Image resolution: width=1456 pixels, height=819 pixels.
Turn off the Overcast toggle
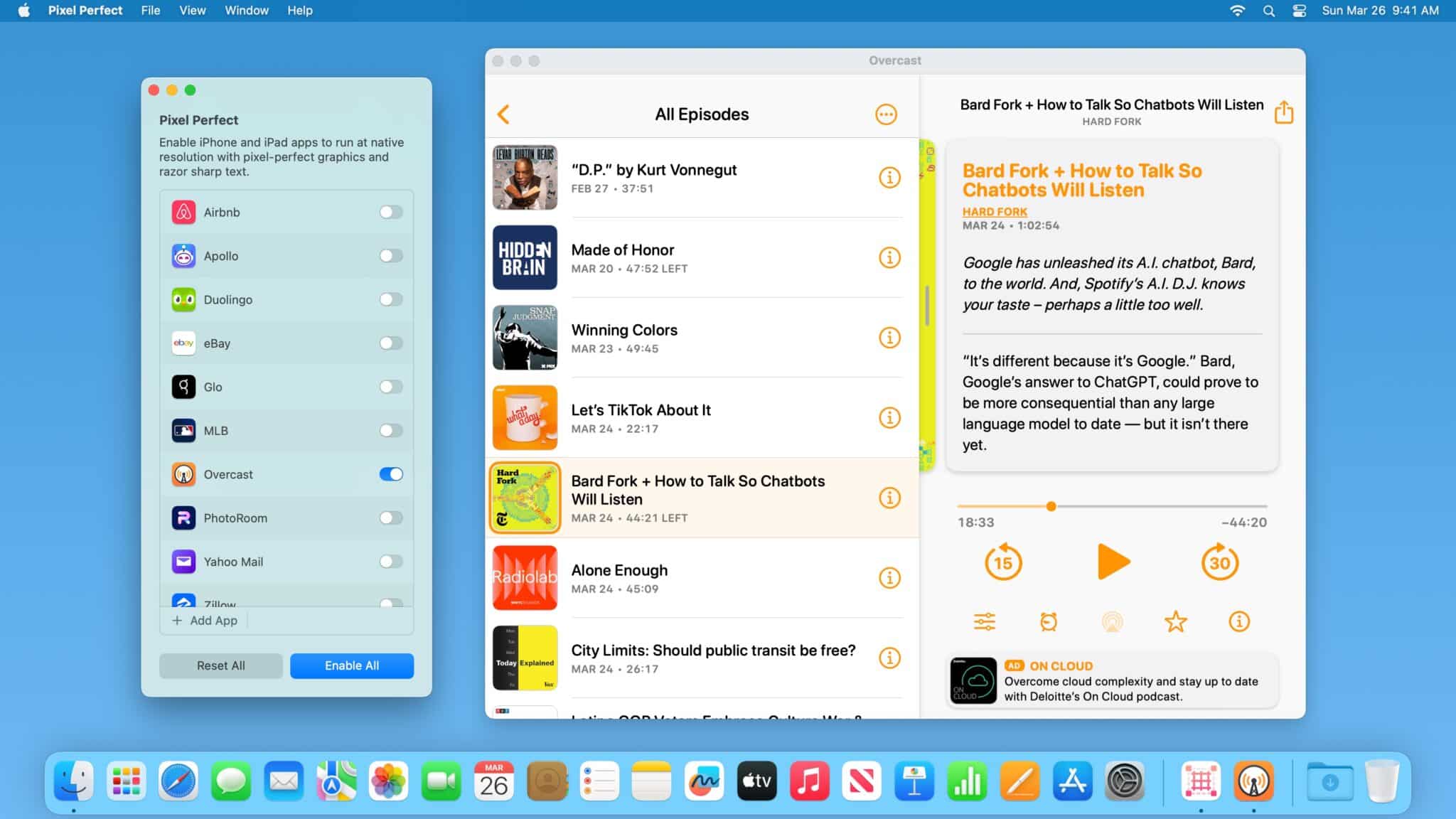391,474
